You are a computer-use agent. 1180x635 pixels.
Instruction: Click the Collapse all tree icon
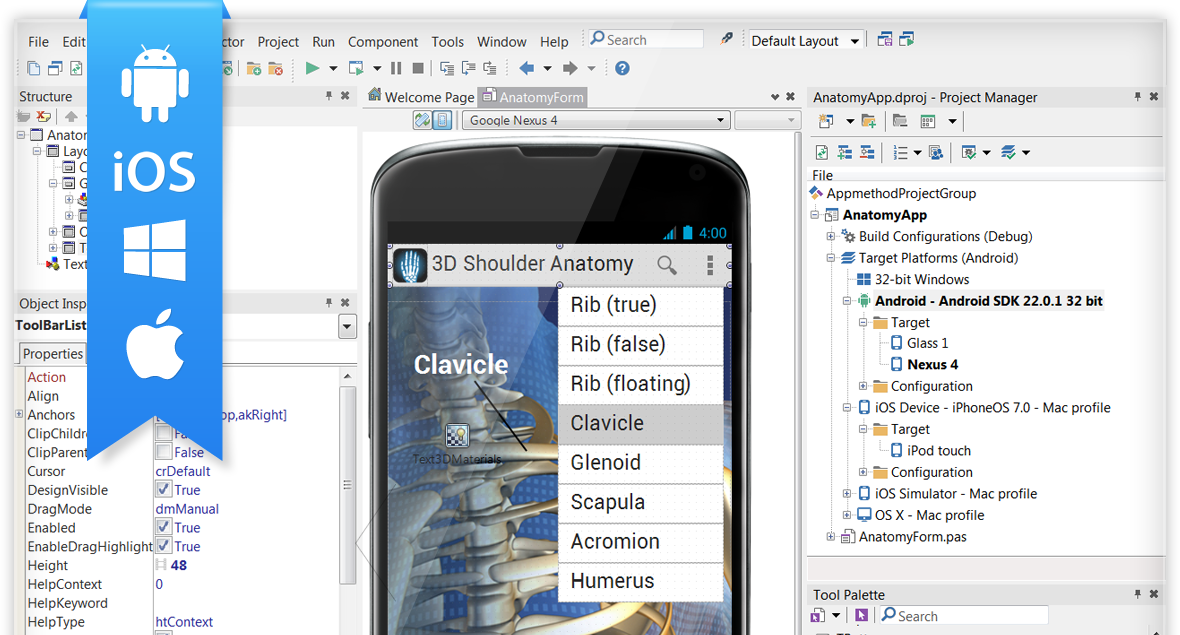coord(867,153)
